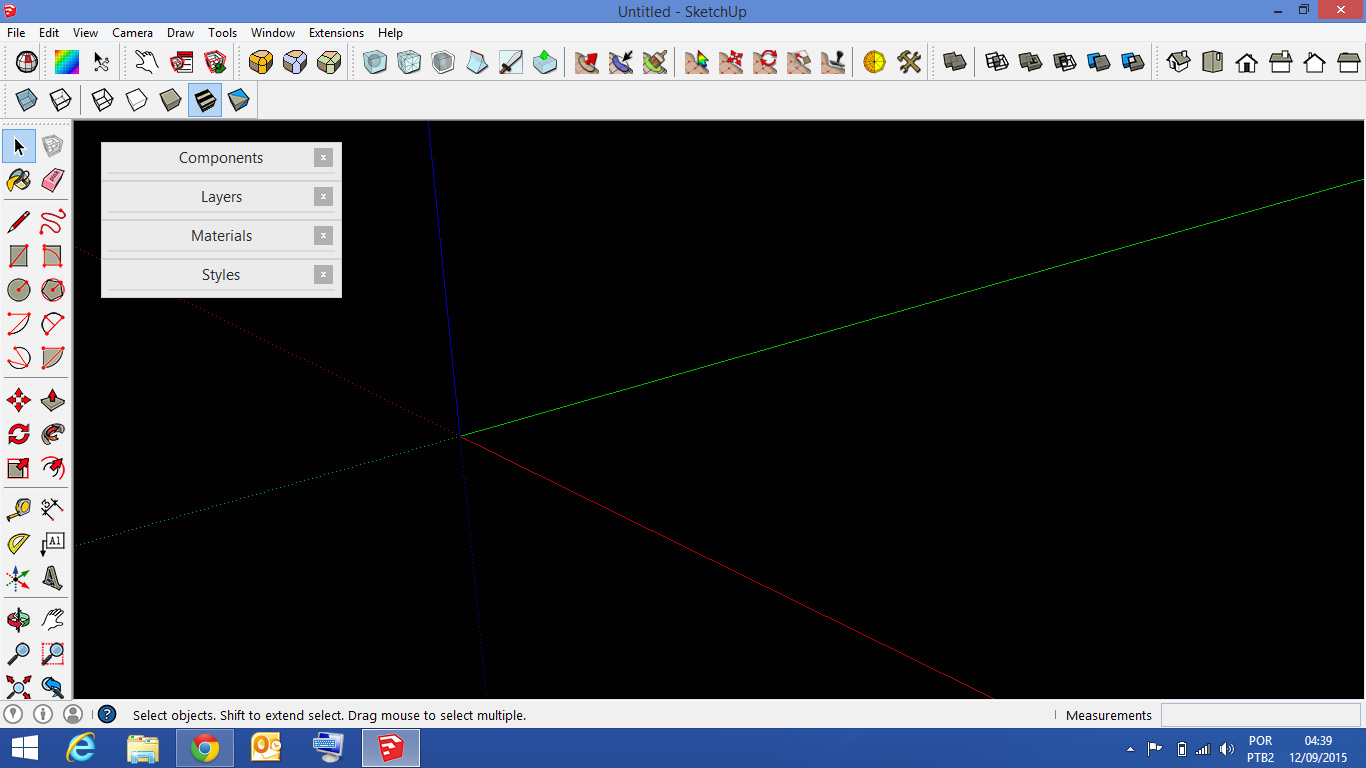Select the Eraser tool
This screenshot has width=1366, height=768.
(x=53, y=180)
